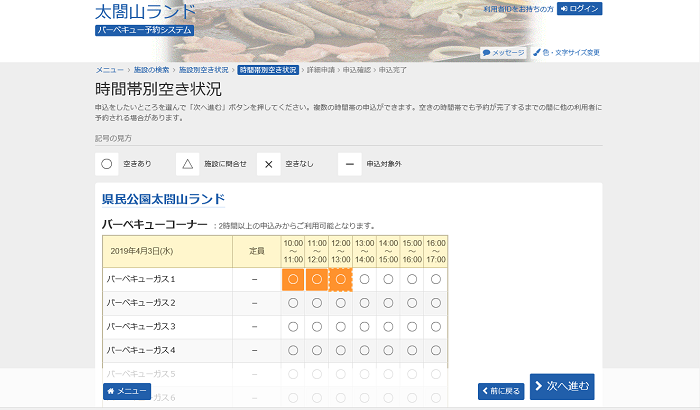
Task: Click the 2019年4月3日(水) date header cell
Action: pos(167,251)
